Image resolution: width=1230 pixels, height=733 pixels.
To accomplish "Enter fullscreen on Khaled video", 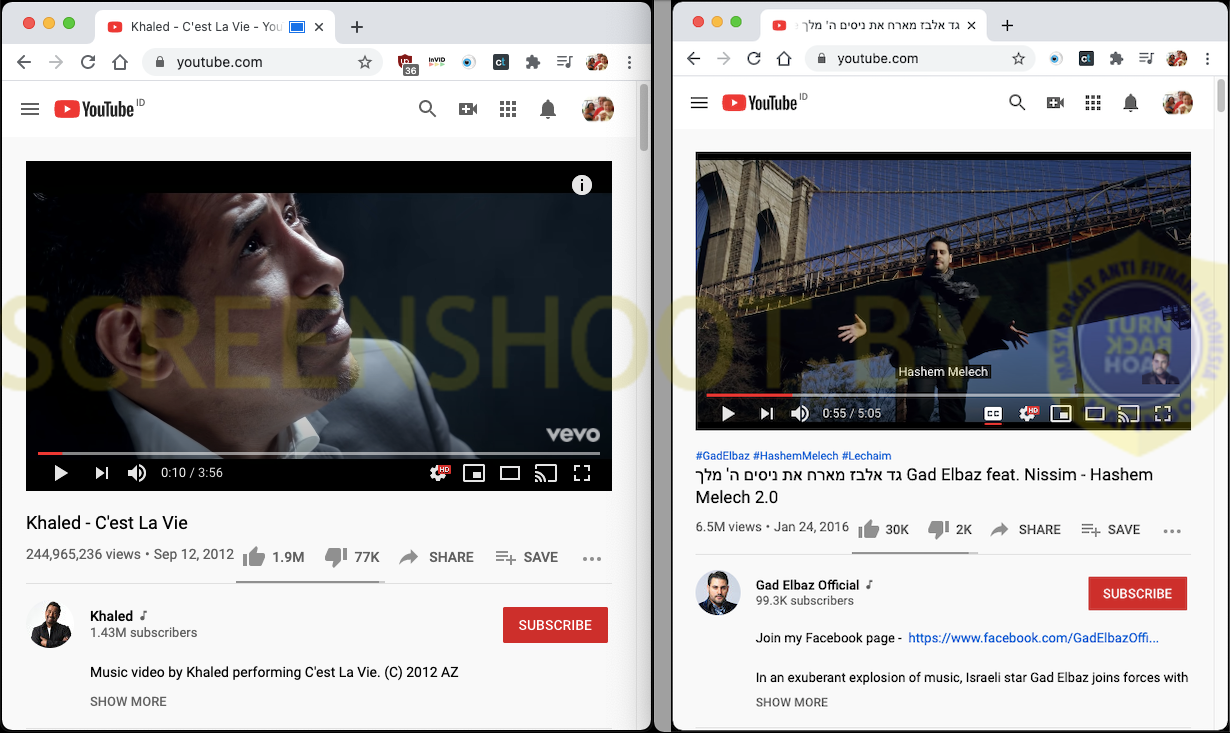I will (582, 473).
